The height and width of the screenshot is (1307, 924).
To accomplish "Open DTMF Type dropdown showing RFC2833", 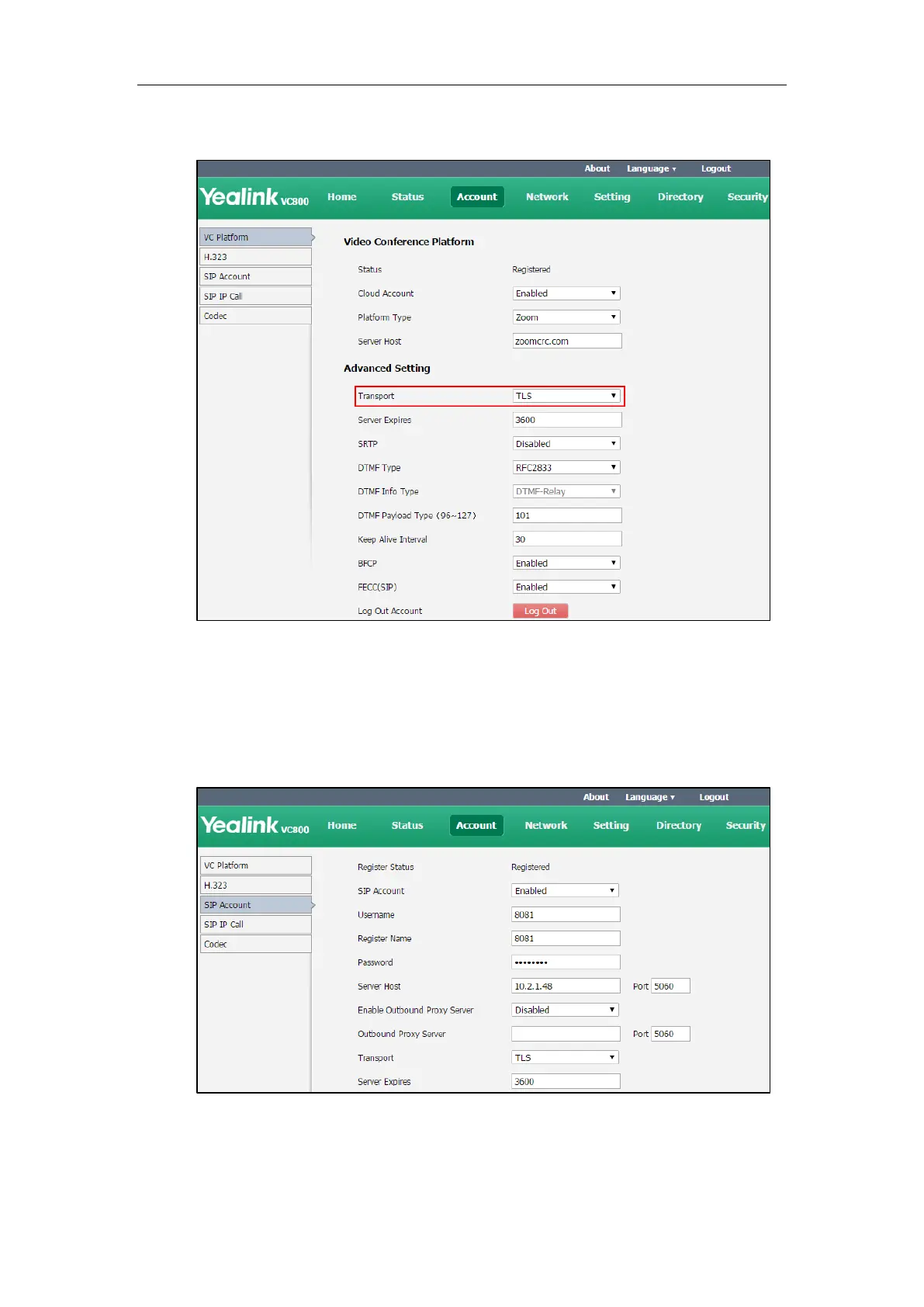I will coord(566,468).
